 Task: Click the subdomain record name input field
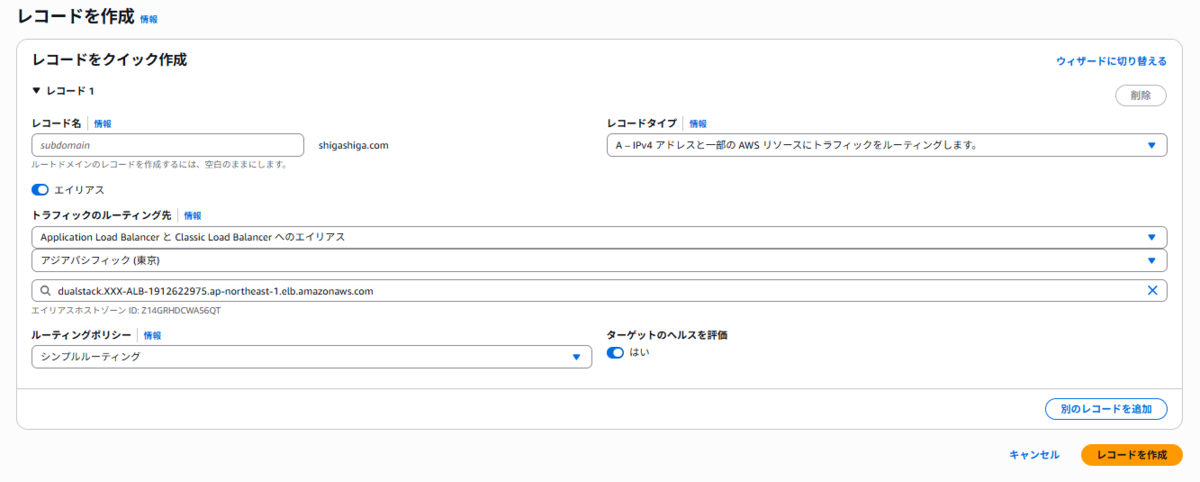pyautogui.click(x=167, y=145)
